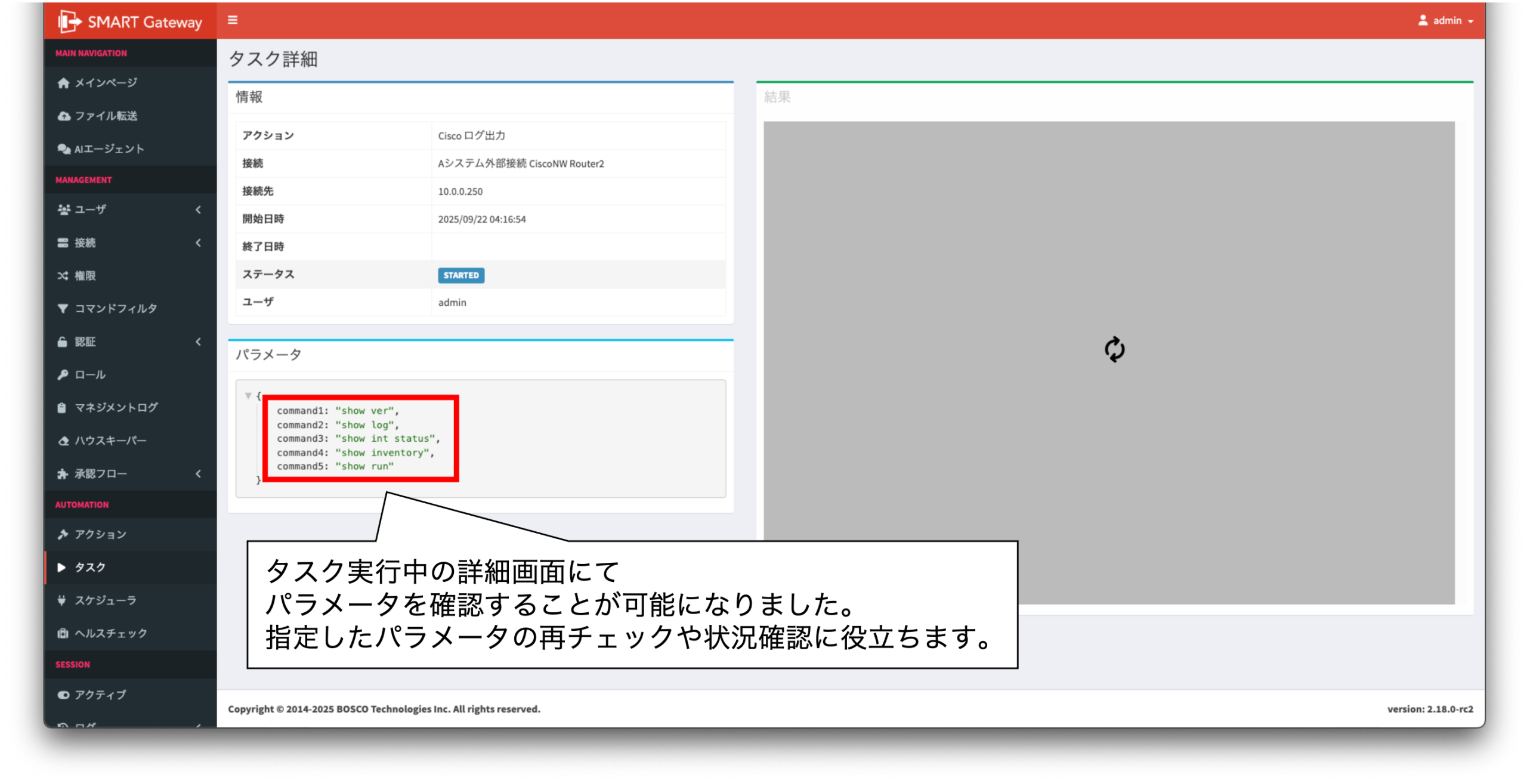Open the マネジメントログ clipboard icon
Screen dimensions: 1527x784
pyautogui.click(x=62, y=408)
